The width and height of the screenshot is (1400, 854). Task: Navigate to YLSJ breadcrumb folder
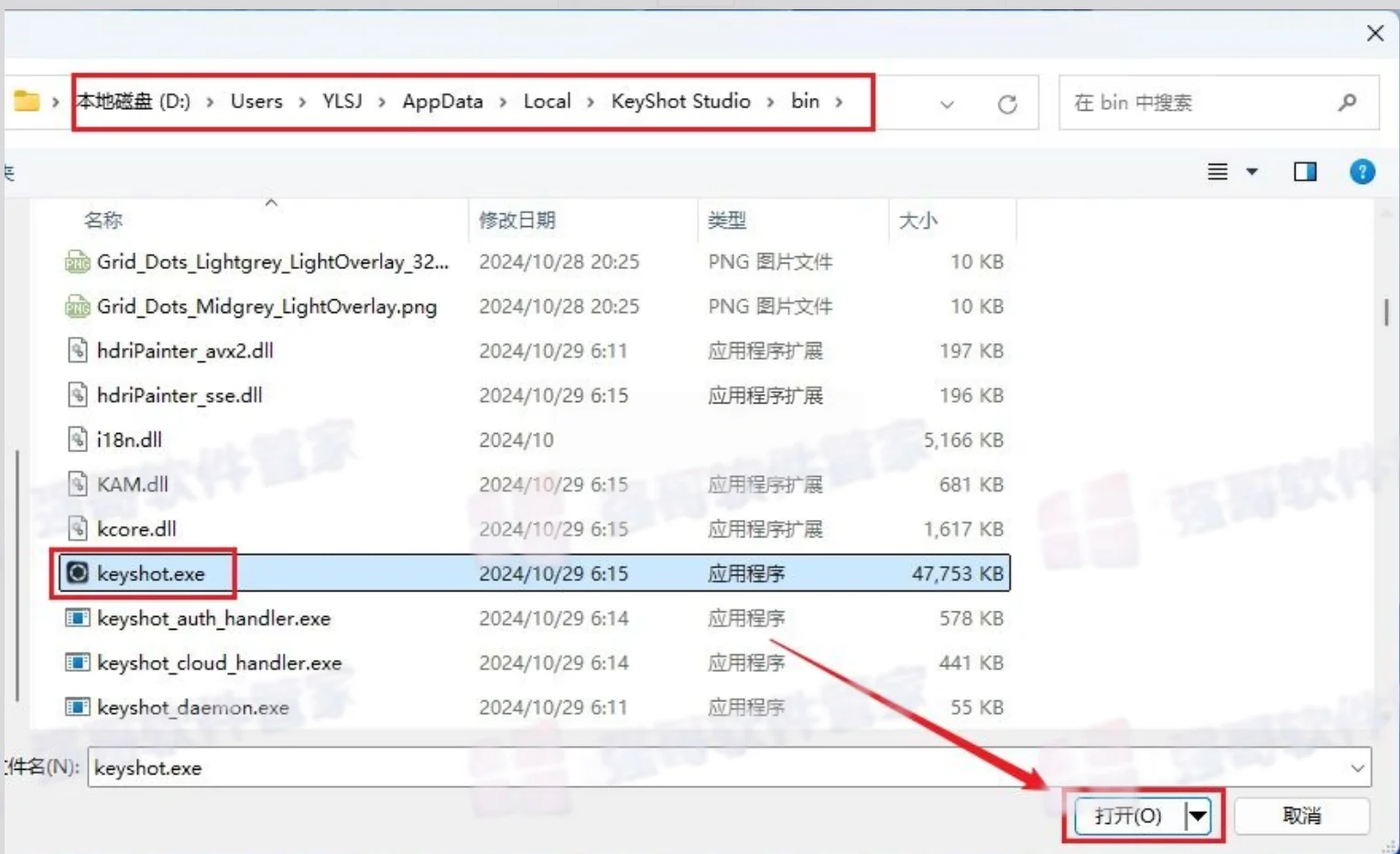tap(342, 101)
